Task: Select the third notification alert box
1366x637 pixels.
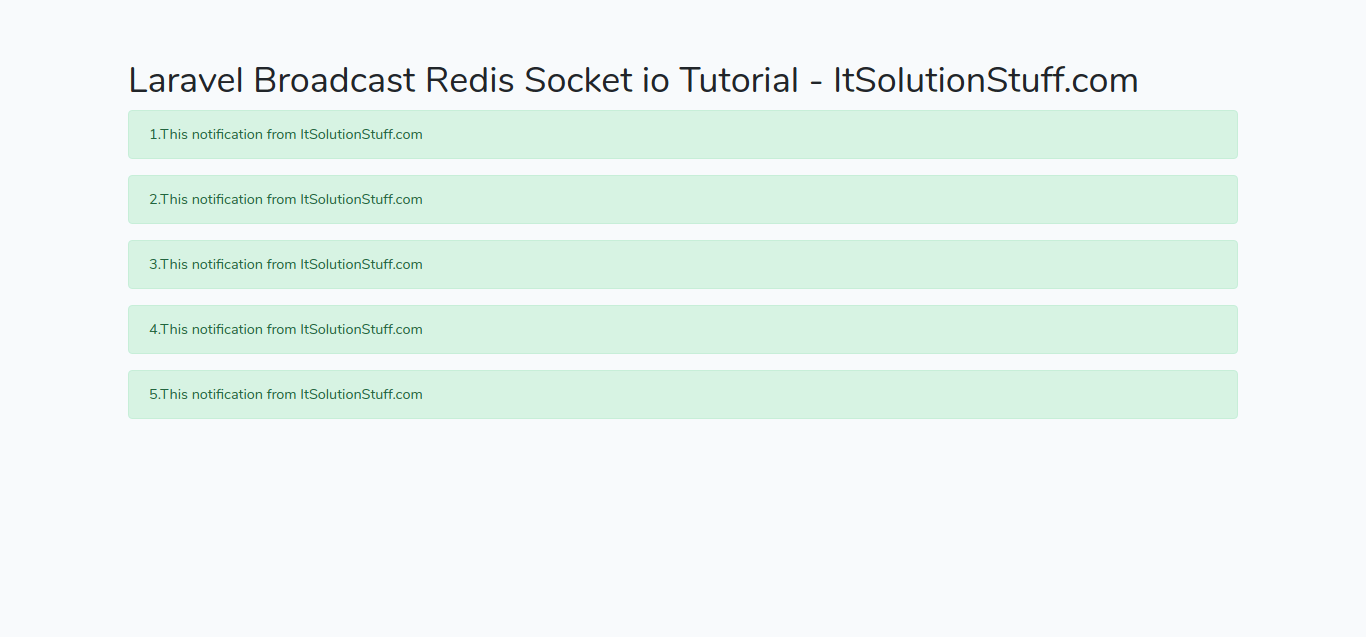Action: tap(683, 264)
